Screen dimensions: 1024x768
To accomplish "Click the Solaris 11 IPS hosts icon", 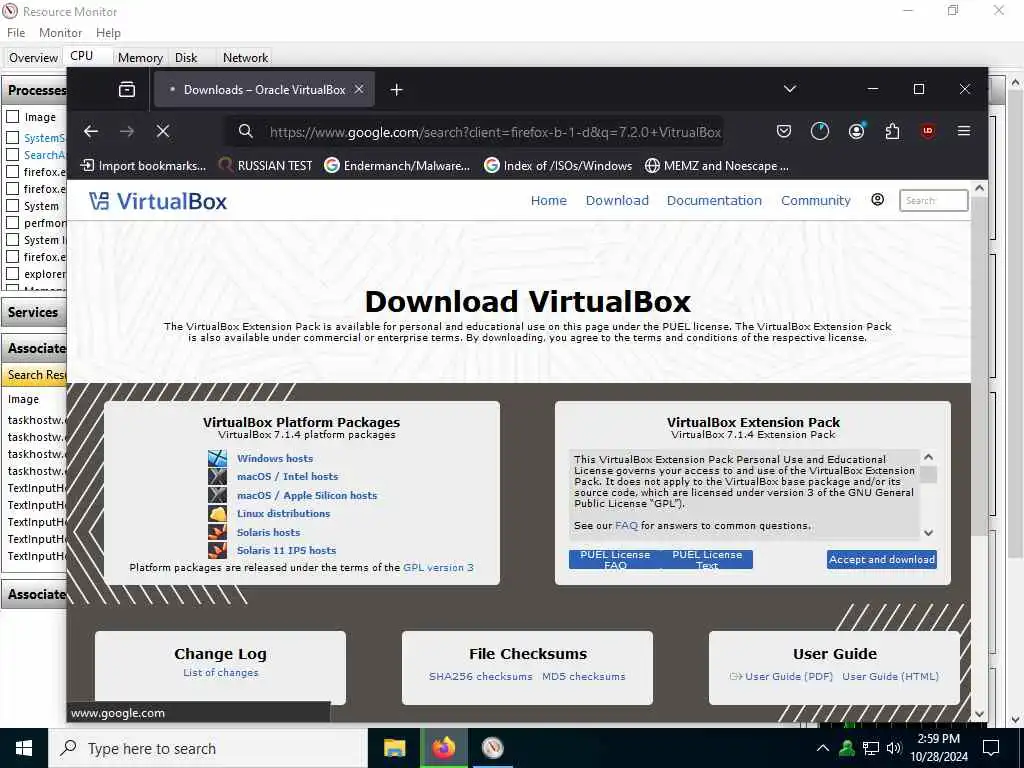I will [217, 551].
